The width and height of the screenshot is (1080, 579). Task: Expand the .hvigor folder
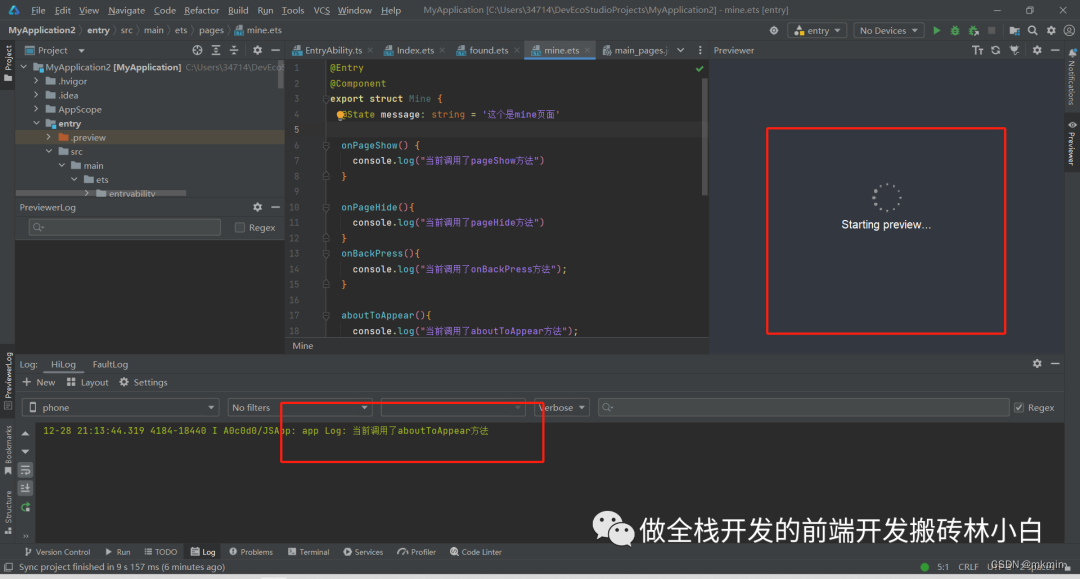coord(37,81)
